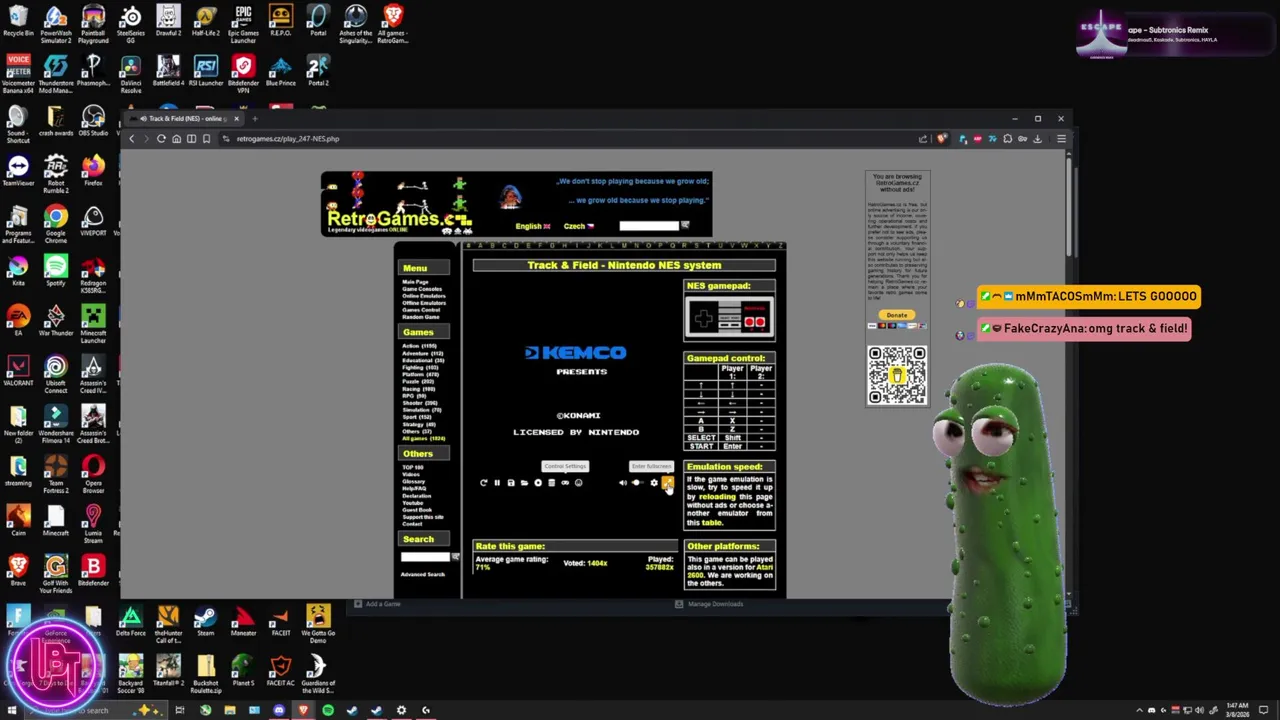This screenshot has width=1280, height=720.
Task: Click the NES gamepad image
Action: (x=729, y=319)
